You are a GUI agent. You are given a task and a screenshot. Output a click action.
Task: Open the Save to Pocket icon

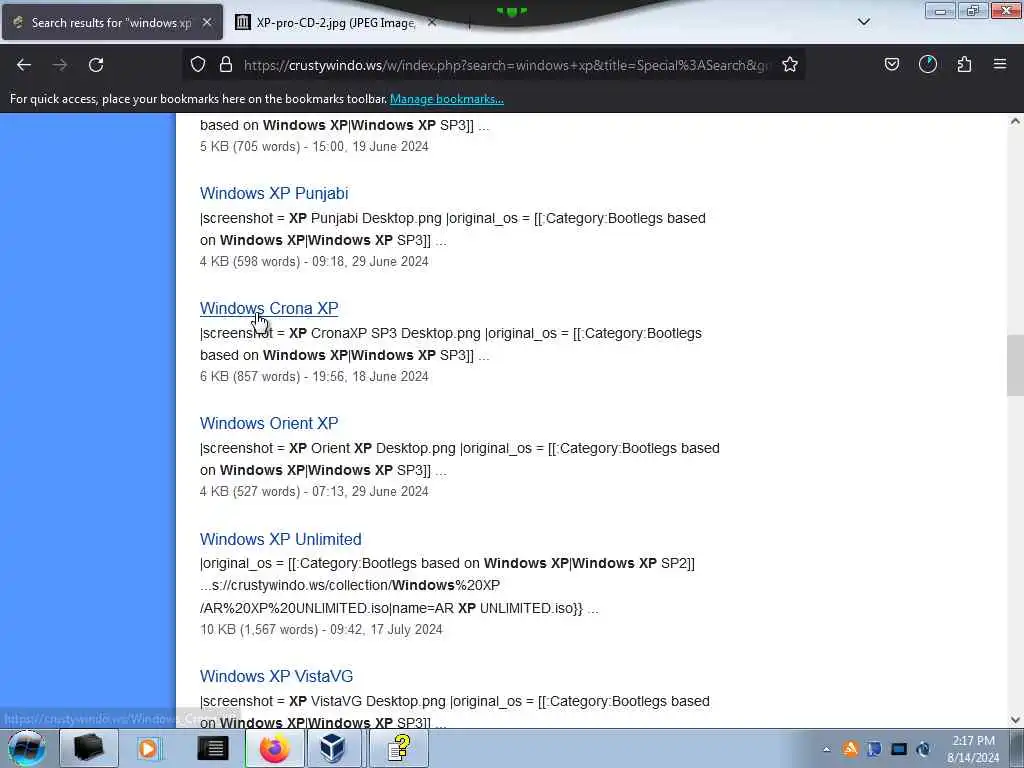tap(892, 64)
